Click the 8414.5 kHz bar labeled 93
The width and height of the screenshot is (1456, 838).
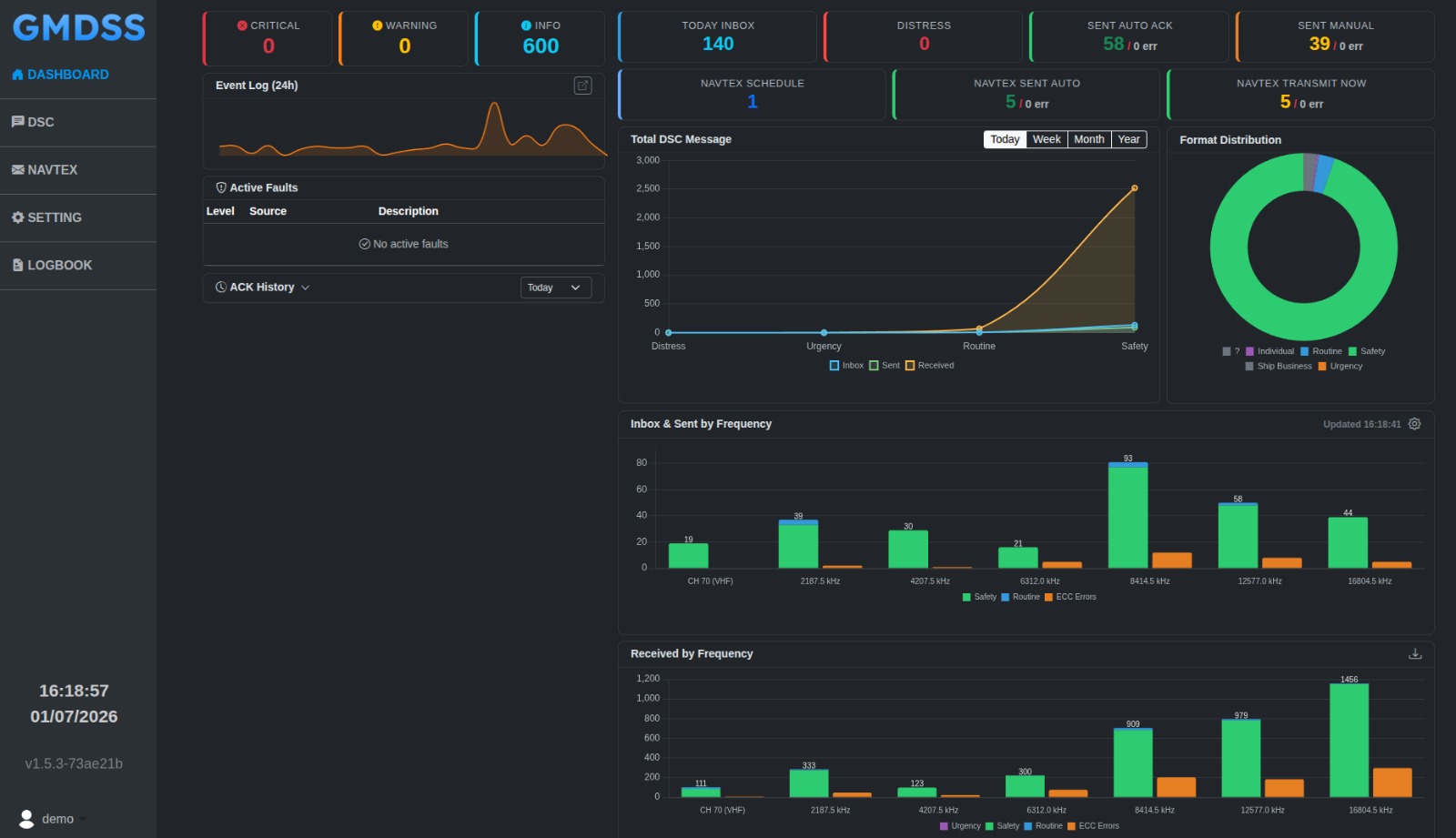pyautogui.click(x=1127, y=517)
